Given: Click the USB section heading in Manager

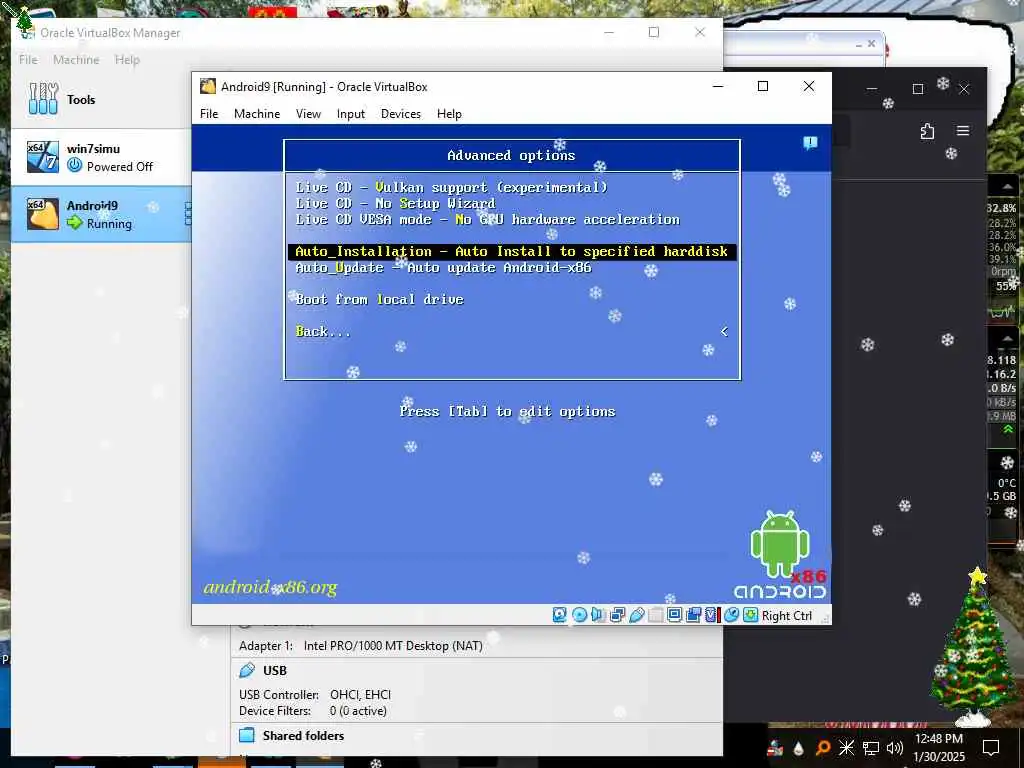Looking at the screenshot, I should (x=274, y=670).
